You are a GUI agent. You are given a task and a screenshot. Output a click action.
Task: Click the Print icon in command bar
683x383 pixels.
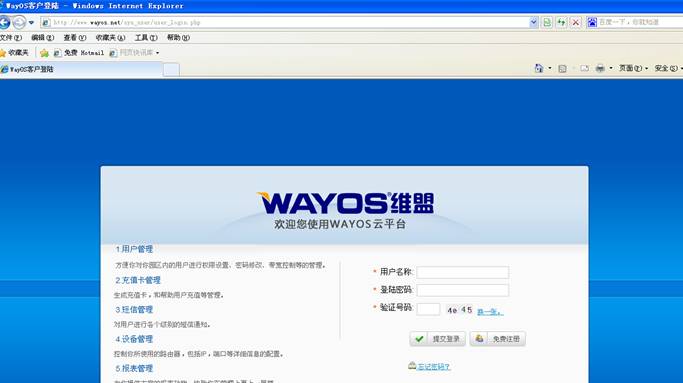click(x=600, y=68)
